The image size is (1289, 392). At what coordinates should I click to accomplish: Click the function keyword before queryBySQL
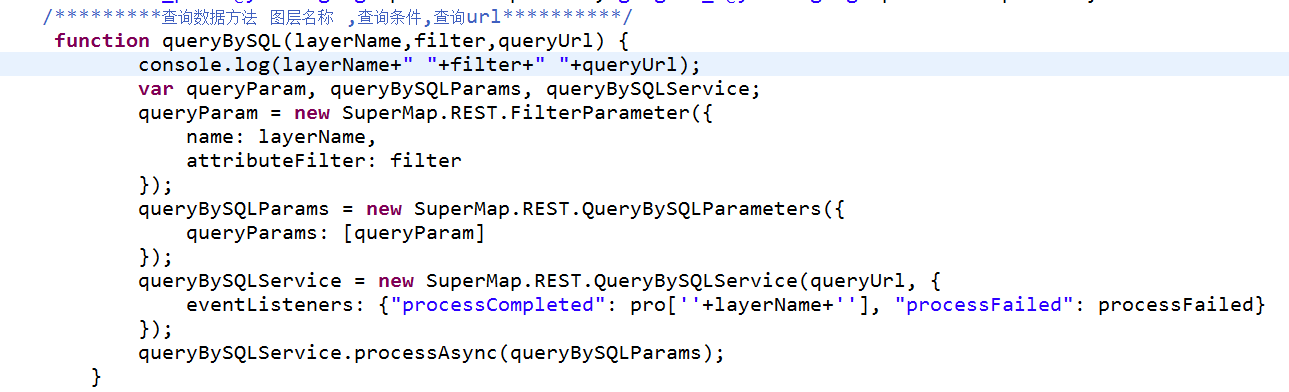(x=102, y=41)
